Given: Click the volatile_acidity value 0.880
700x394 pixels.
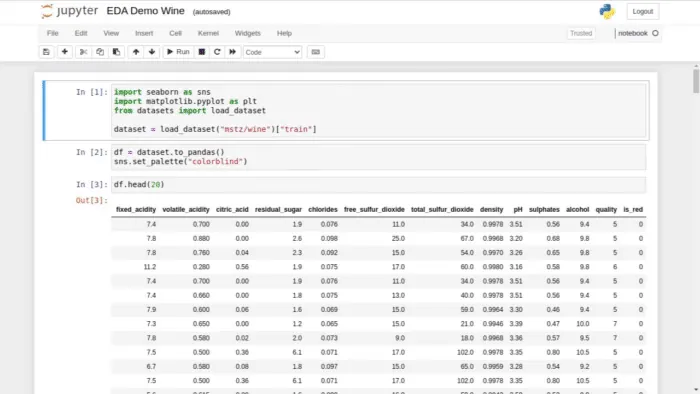Looking at the screenshot, I should coord(201,238).
